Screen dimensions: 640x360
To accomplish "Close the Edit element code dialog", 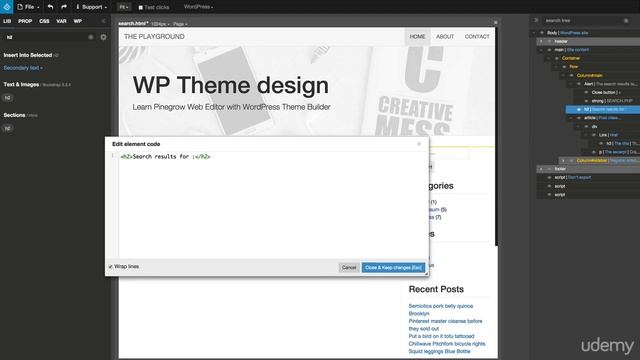I will coord(419,144).
